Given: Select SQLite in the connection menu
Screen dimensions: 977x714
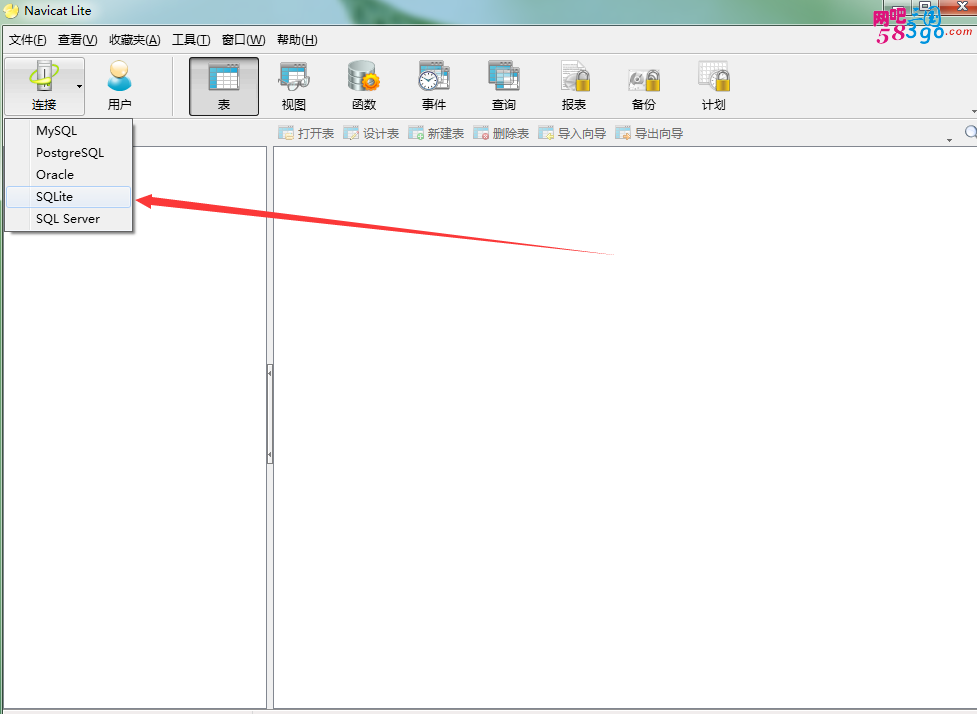Looking at the screenshot, I should pyautogui.click(x=69, y=197).
